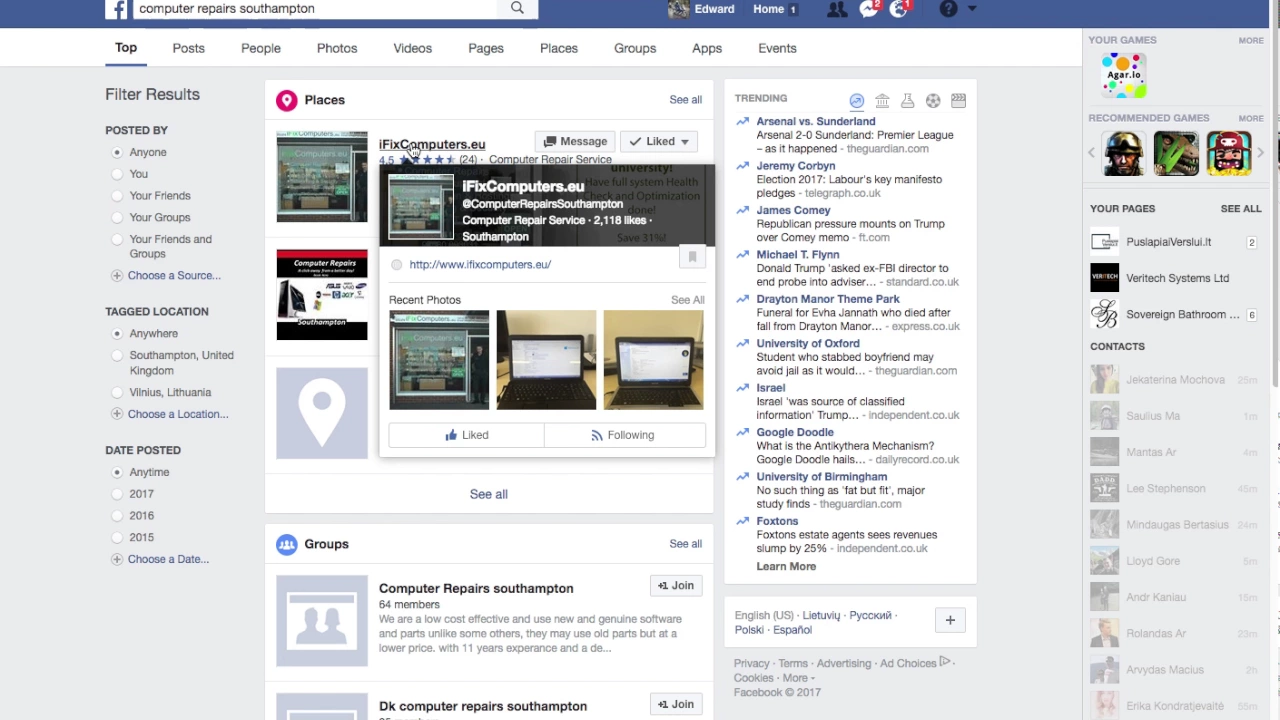The width and height of the screenshot is (1280, 720).
Task: Select Entertainment trending clapperboard icon
Action: coord(958,100)
